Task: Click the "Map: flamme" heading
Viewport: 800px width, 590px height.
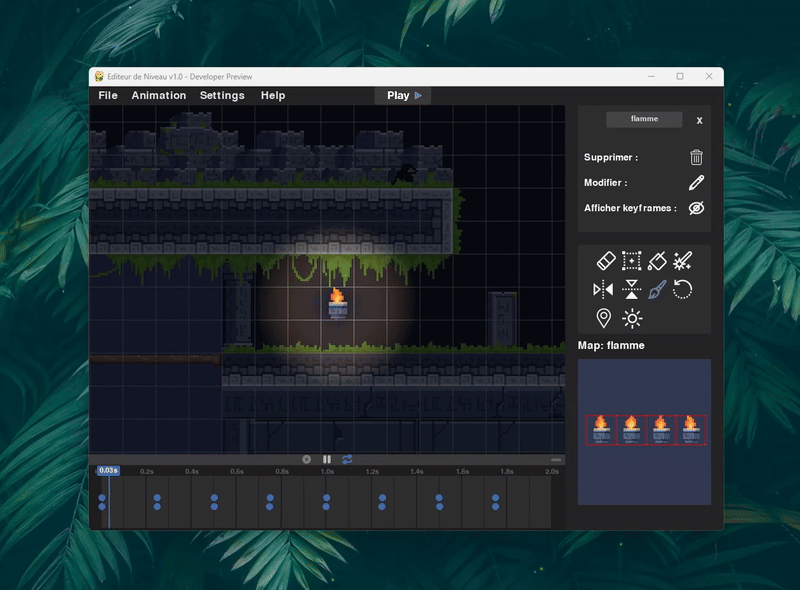Action: (611, 346)
